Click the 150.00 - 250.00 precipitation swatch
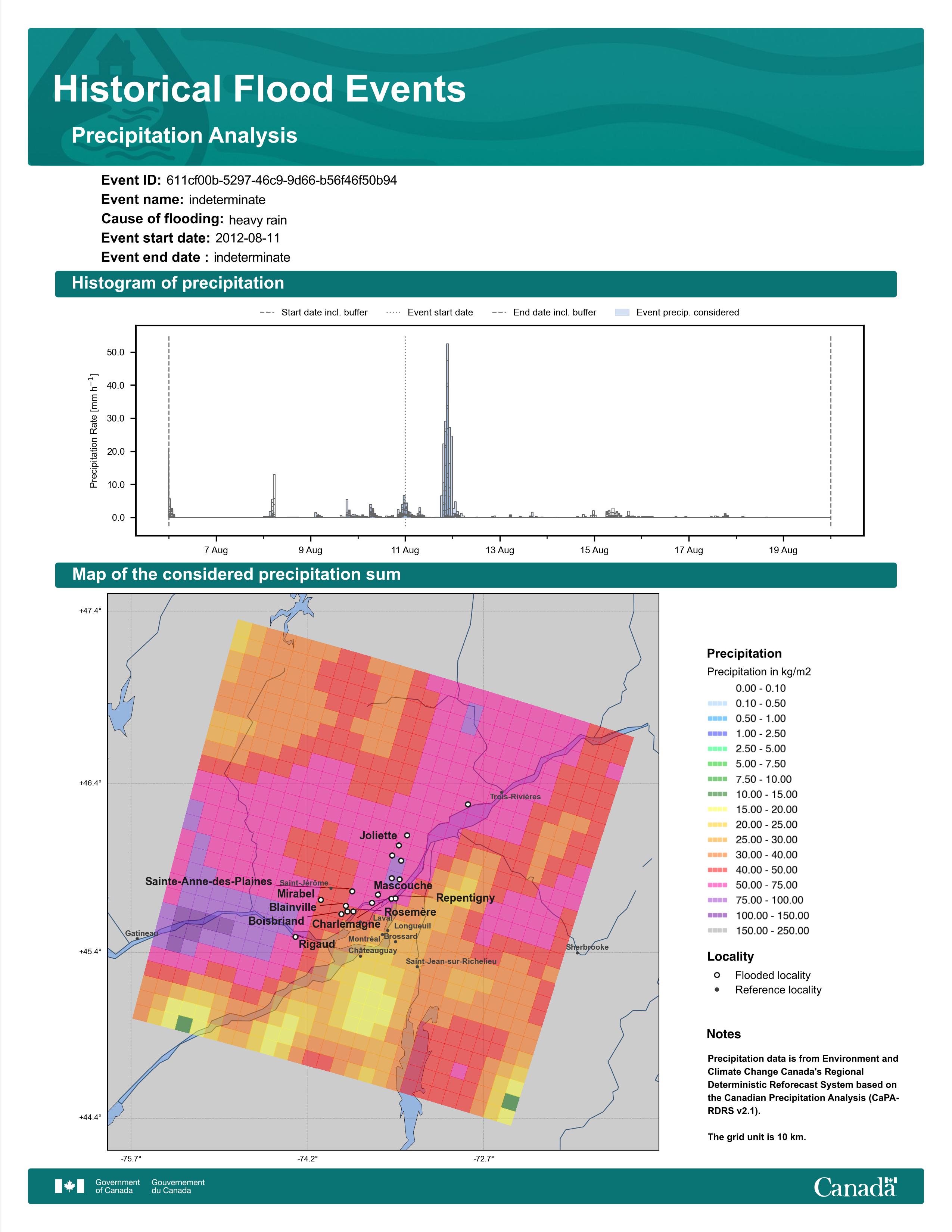The width and height of the screenshot is (952, 1232). [717, 931]
